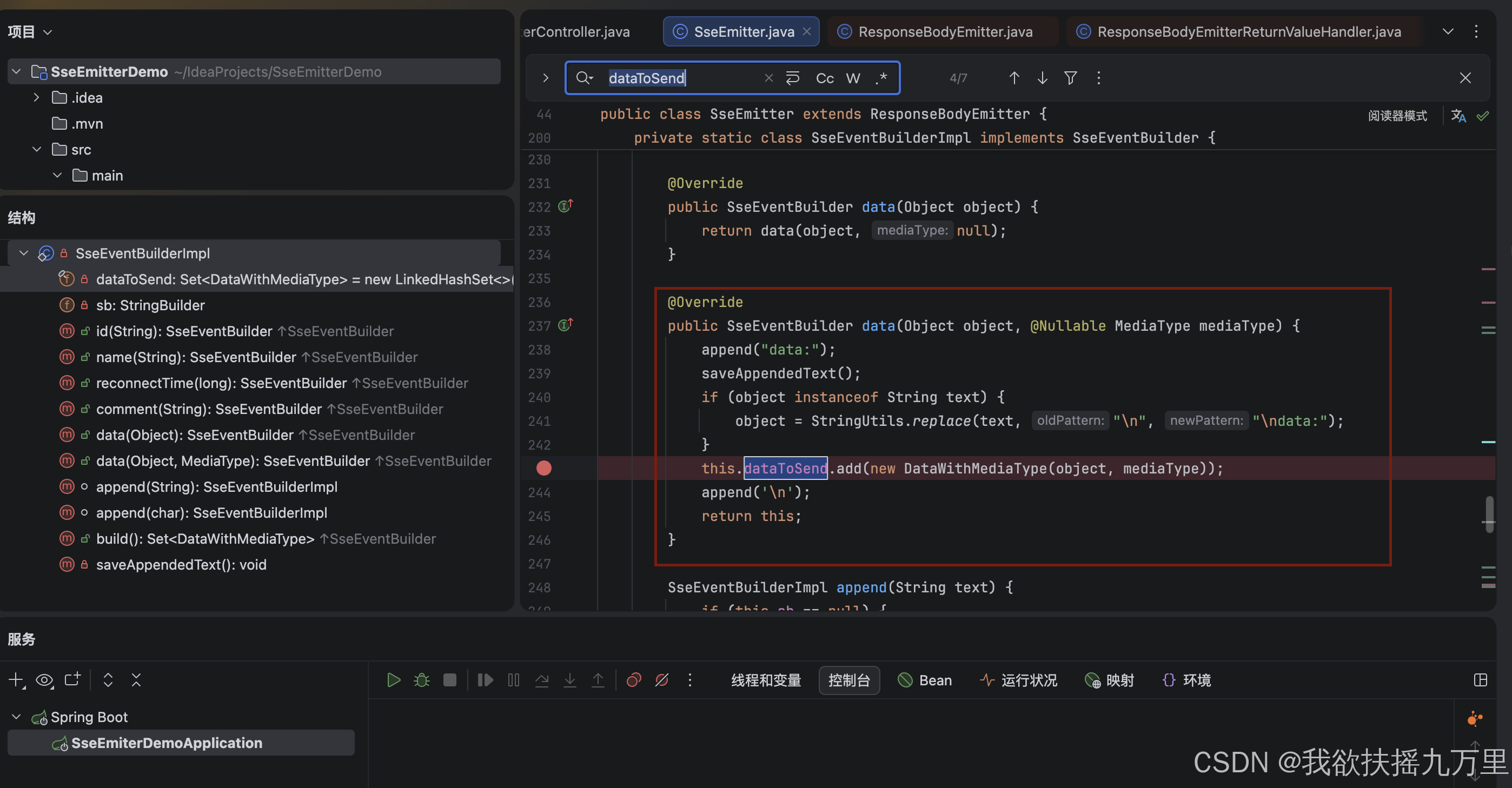Image resolution: width=1512 pixels, height=788 pixels.
Task: Open search bar more options menu
Action: 1098,78
